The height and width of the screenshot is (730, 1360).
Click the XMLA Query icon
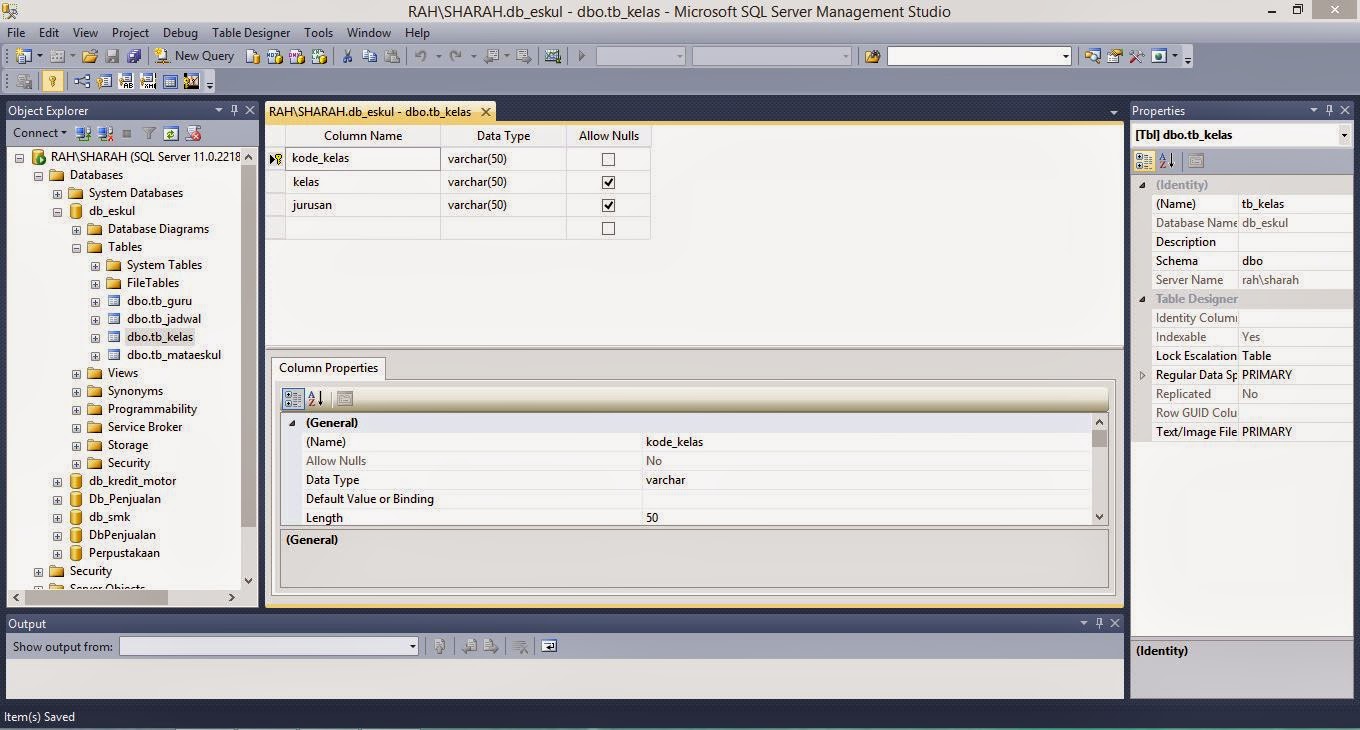[x=319, y=56]
